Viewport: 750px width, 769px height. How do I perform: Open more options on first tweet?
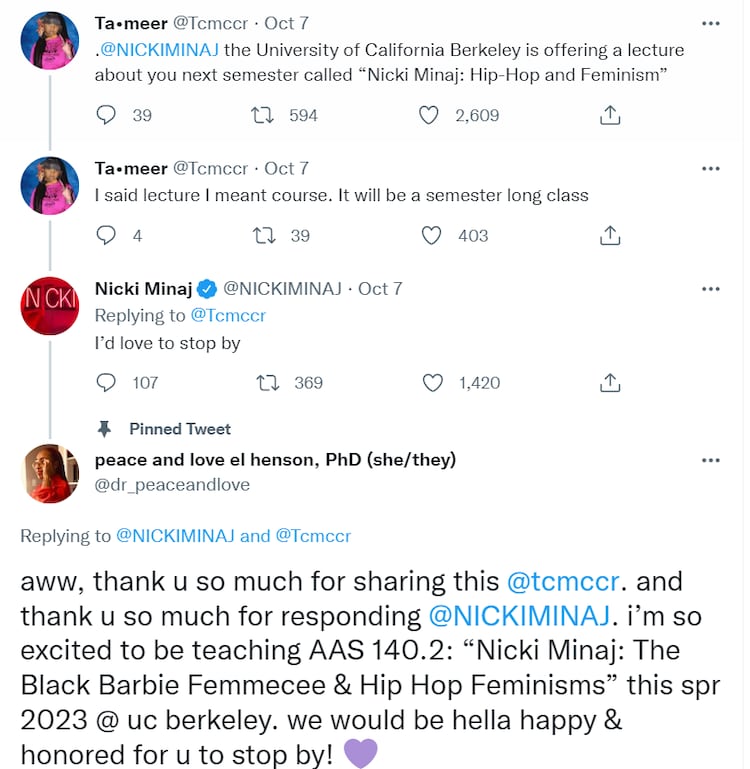pyautogui.click(x=710, y=22)
